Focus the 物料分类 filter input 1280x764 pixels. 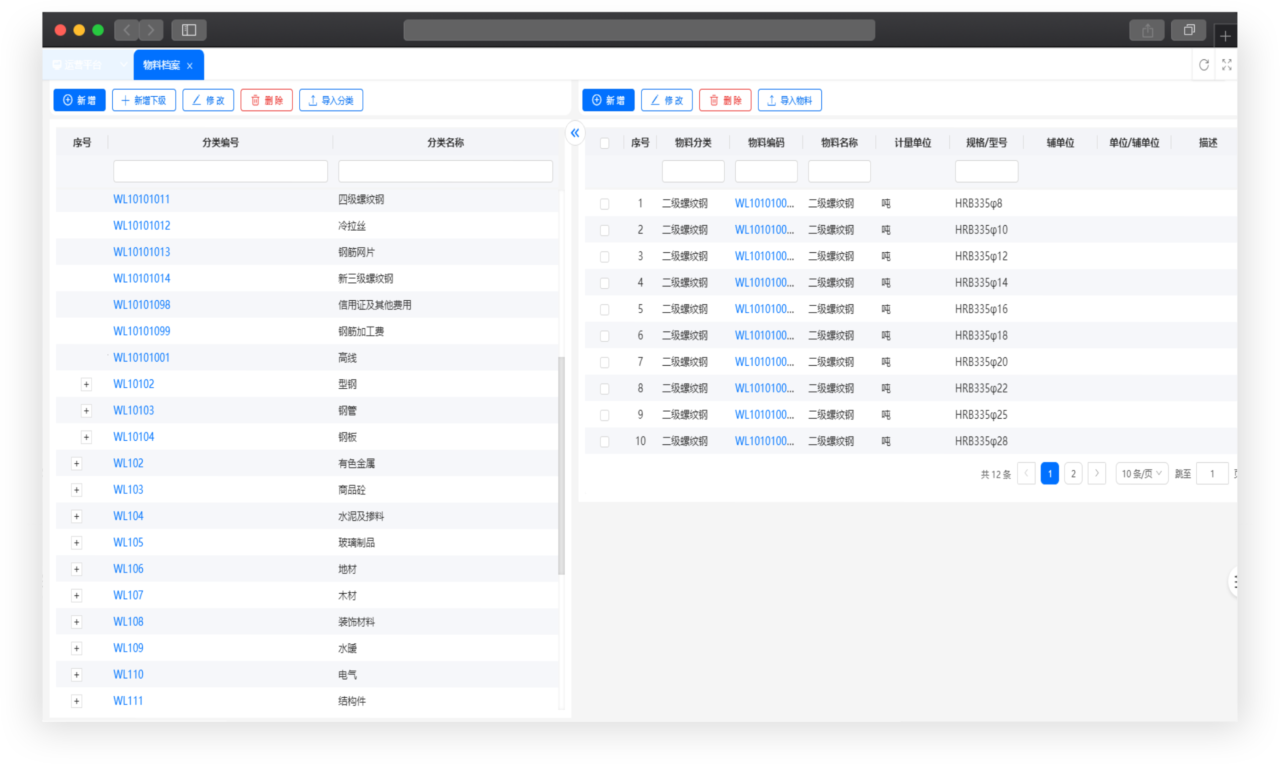(693, 171)
